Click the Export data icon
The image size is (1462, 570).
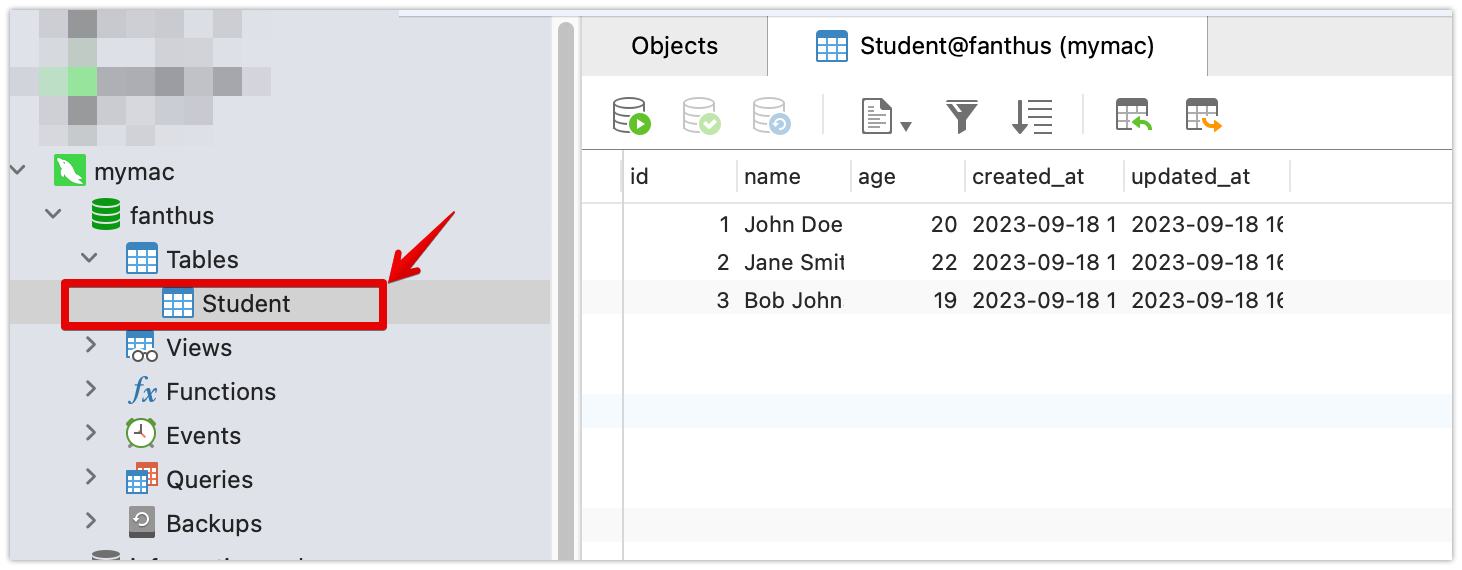click(1204, 116)
